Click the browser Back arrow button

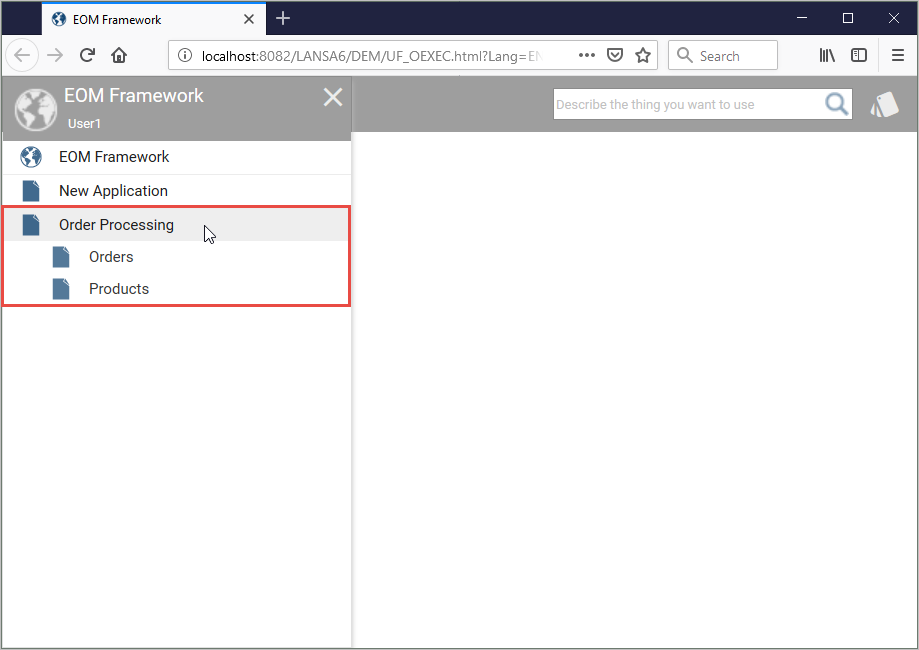(22, 56)
